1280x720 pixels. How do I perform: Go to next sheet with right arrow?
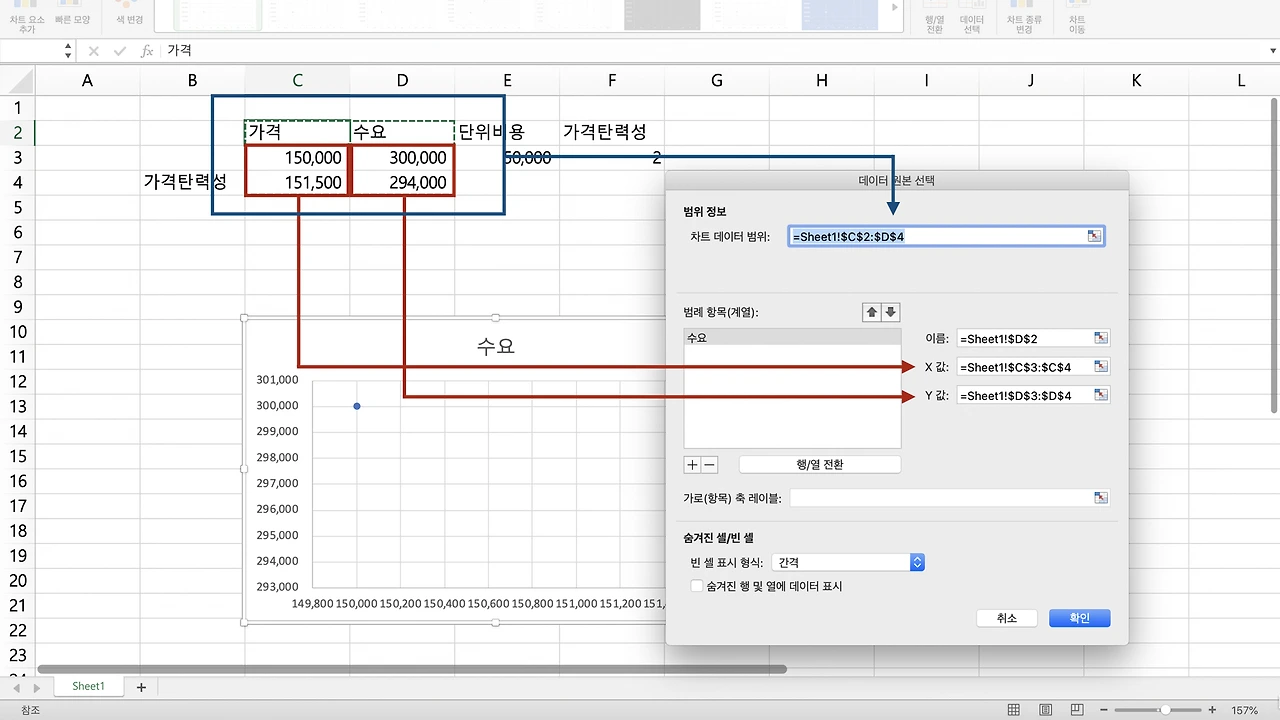(x=37, y=688)
